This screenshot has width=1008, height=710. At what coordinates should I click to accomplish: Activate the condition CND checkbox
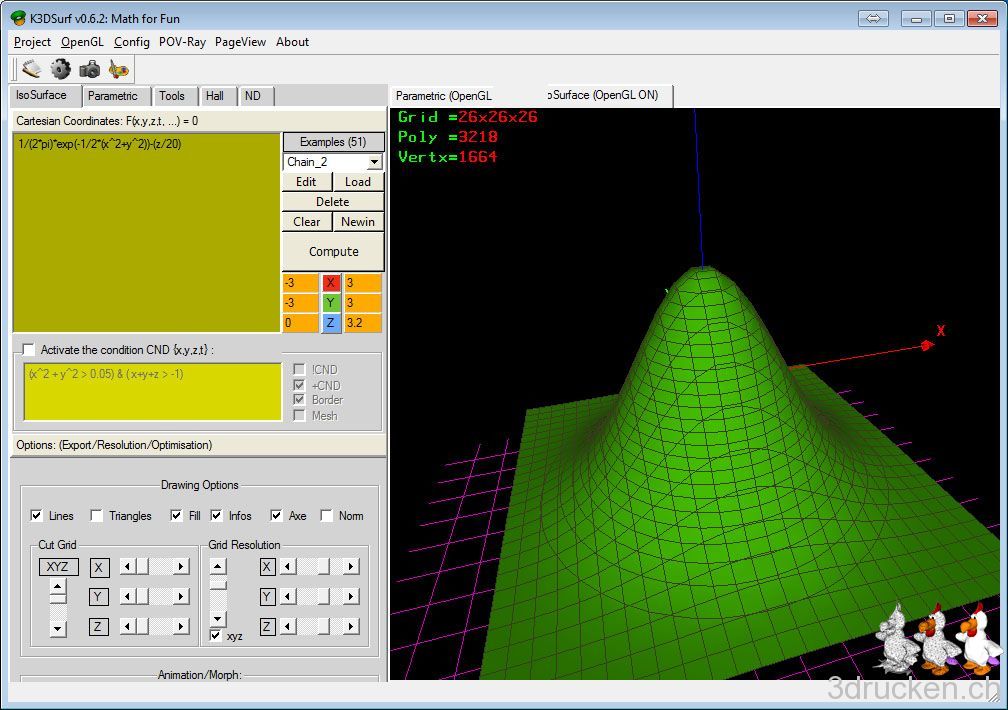pos(28,350)
